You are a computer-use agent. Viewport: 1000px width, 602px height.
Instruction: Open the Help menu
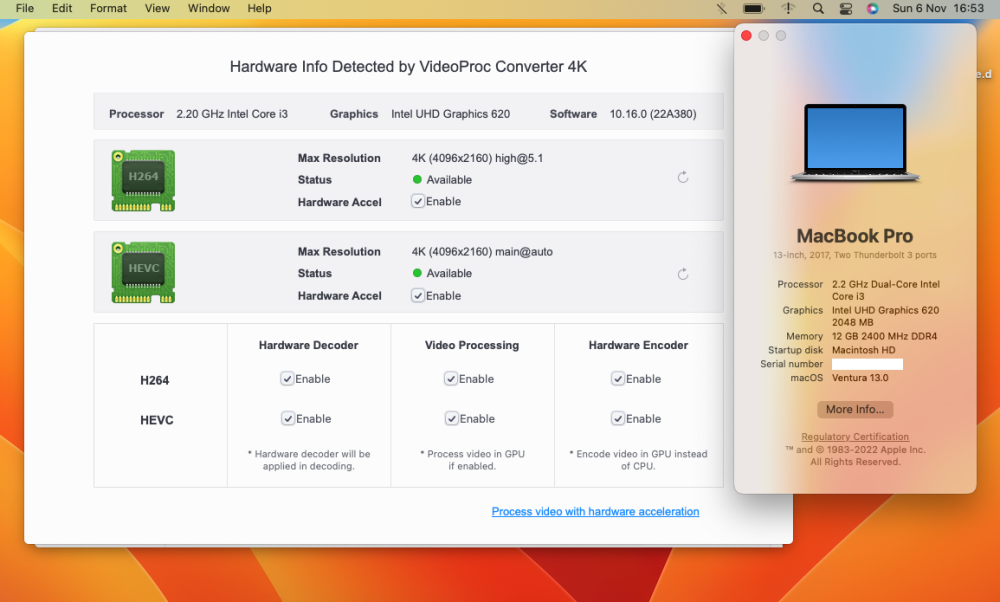click(x=260, y=8)
